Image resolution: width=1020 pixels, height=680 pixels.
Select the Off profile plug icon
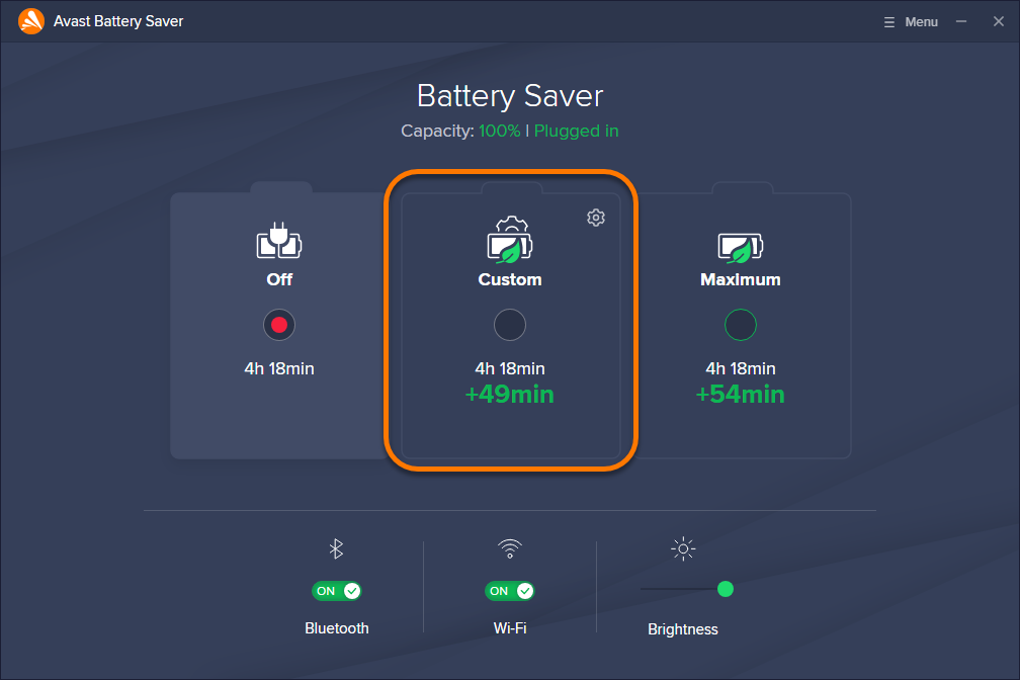(279, 240)
